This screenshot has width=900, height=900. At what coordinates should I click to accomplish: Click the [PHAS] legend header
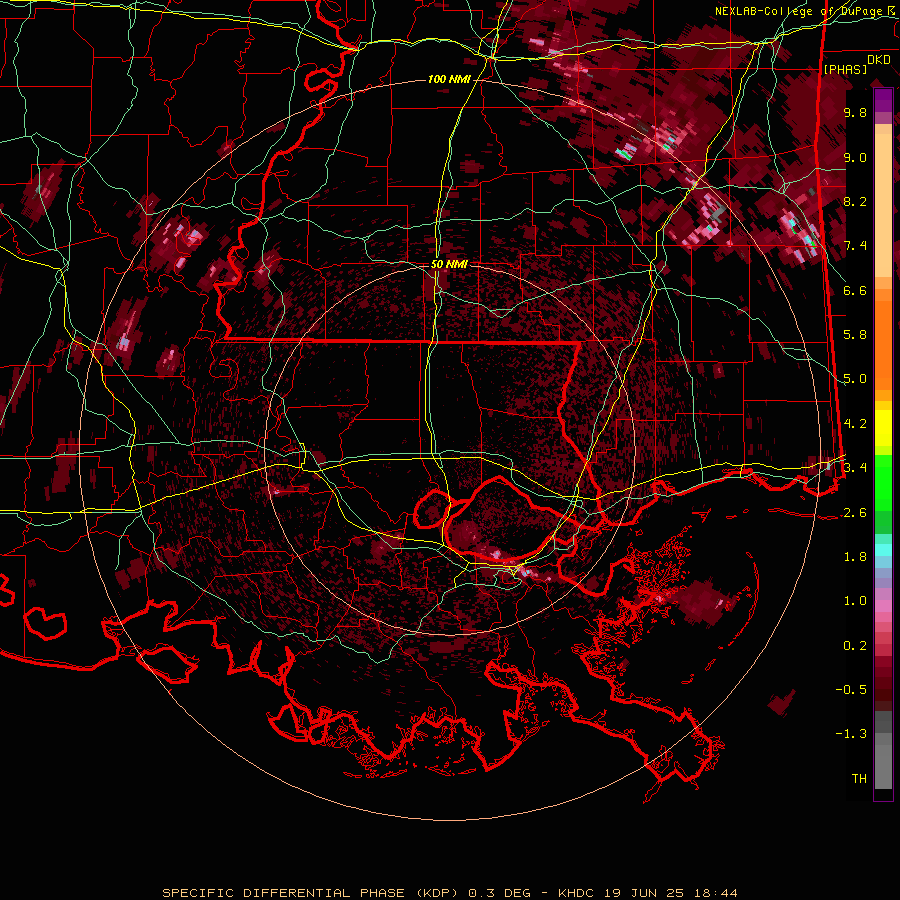pyautogui.click(x=845, y=69)
